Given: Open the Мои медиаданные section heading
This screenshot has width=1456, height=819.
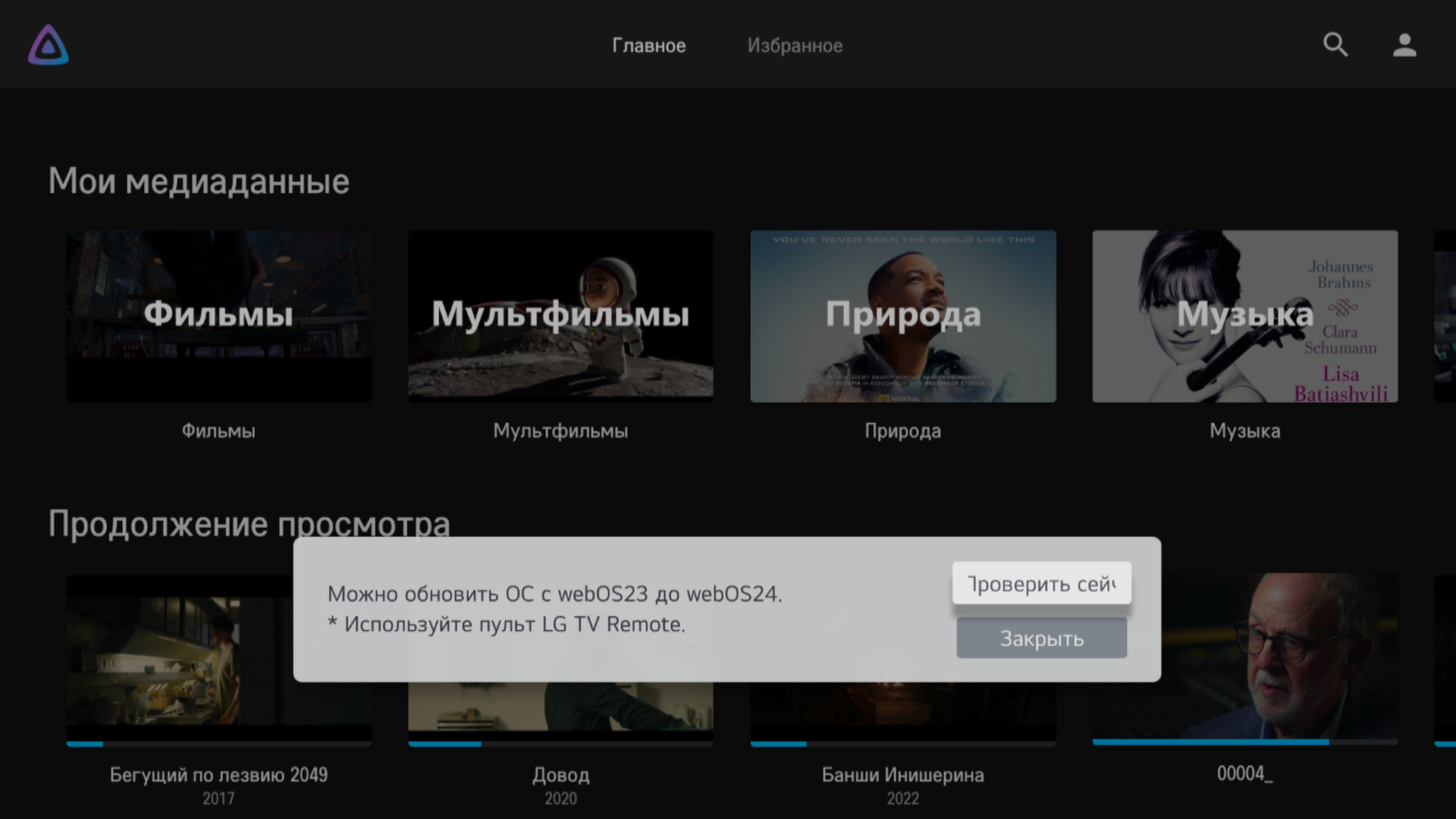Looking at the screenshot, I should pyautogui.click(x=199, y=181).
